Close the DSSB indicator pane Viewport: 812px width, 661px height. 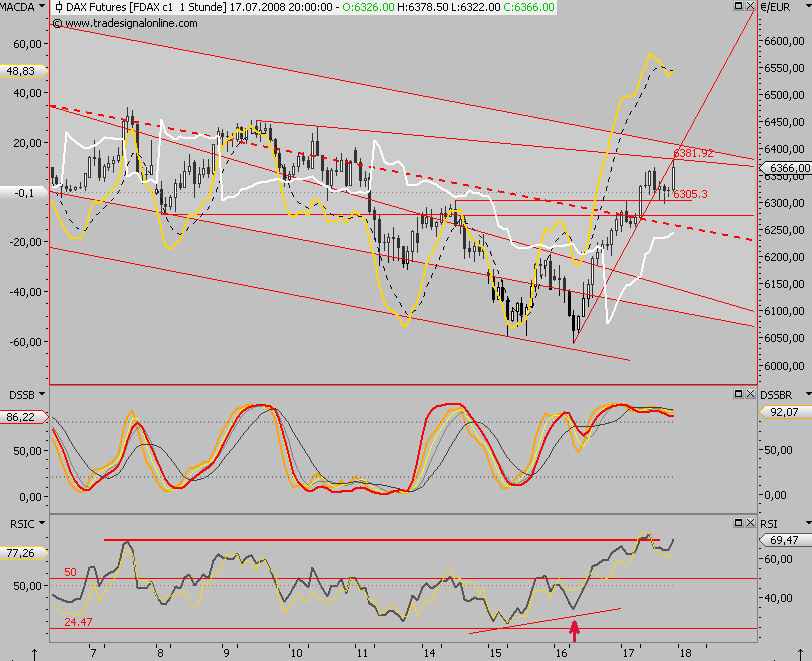tap(750, 394)
